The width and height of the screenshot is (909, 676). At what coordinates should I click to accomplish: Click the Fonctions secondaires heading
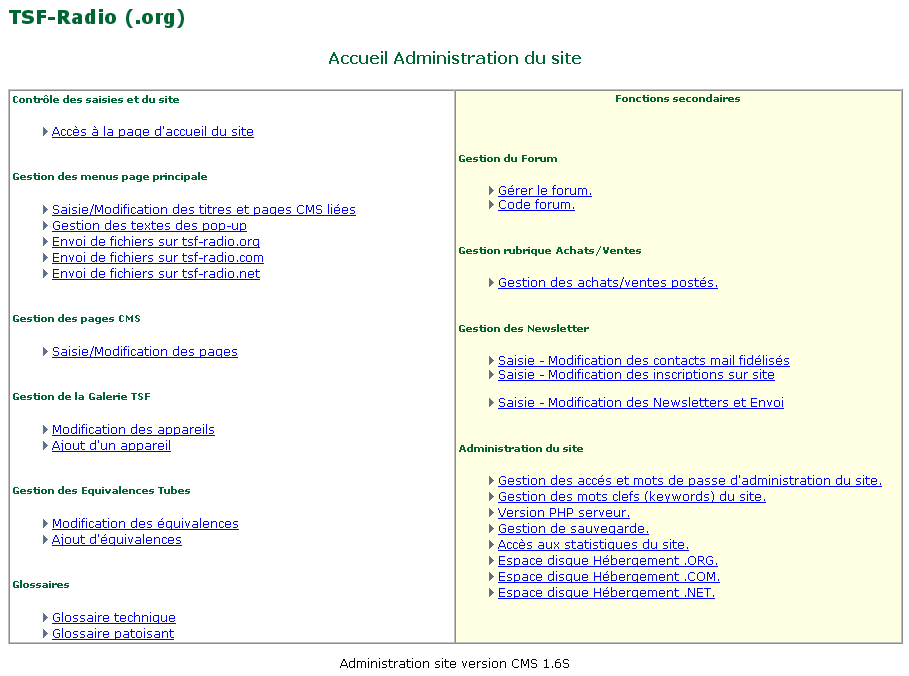coord(678,99)
